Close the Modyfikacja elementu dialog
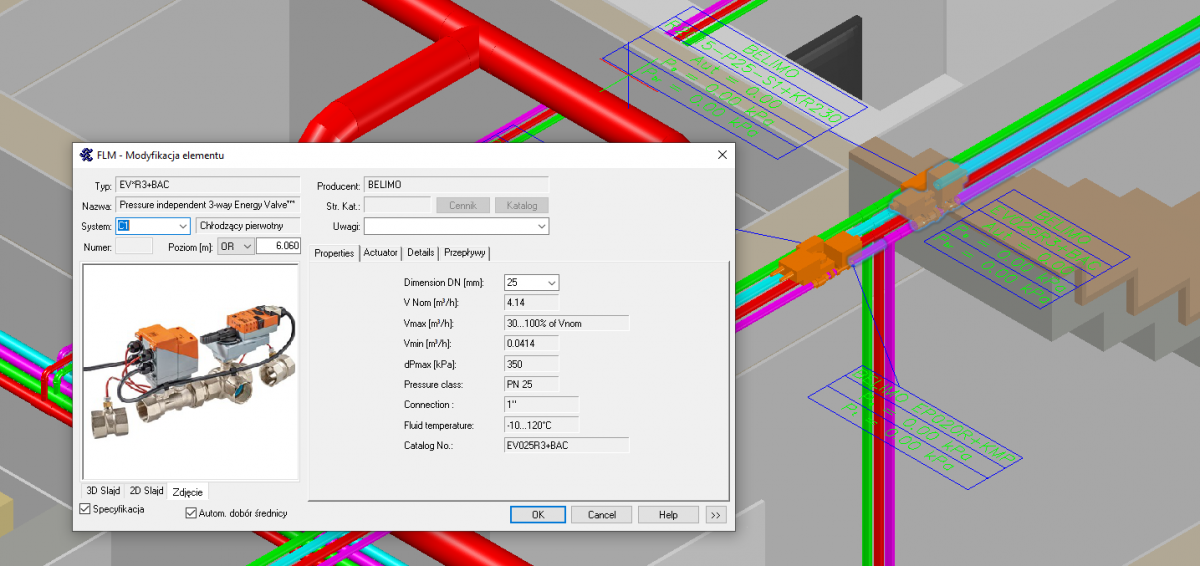The height and width of the screenshot is (566, 1200). 721,154
